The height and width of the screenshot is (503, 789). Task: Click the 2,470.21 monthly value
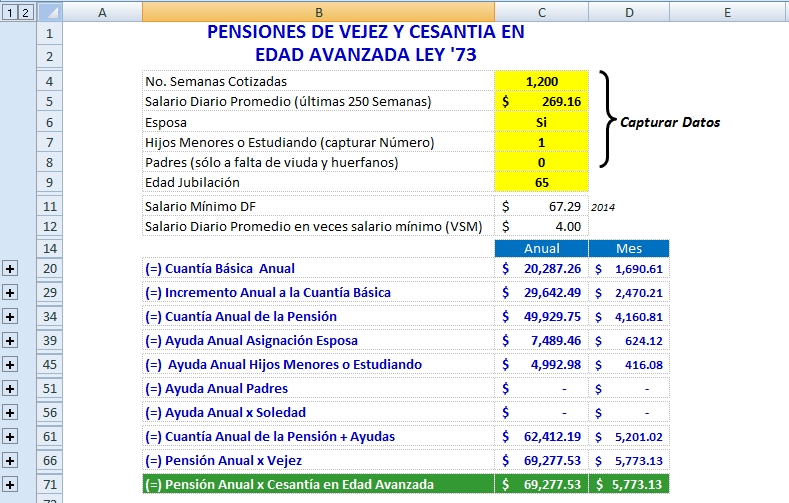629,293
